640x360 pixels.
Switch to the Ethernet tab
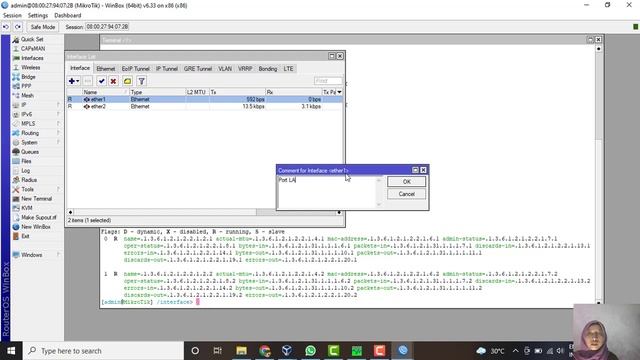point(106,69)
